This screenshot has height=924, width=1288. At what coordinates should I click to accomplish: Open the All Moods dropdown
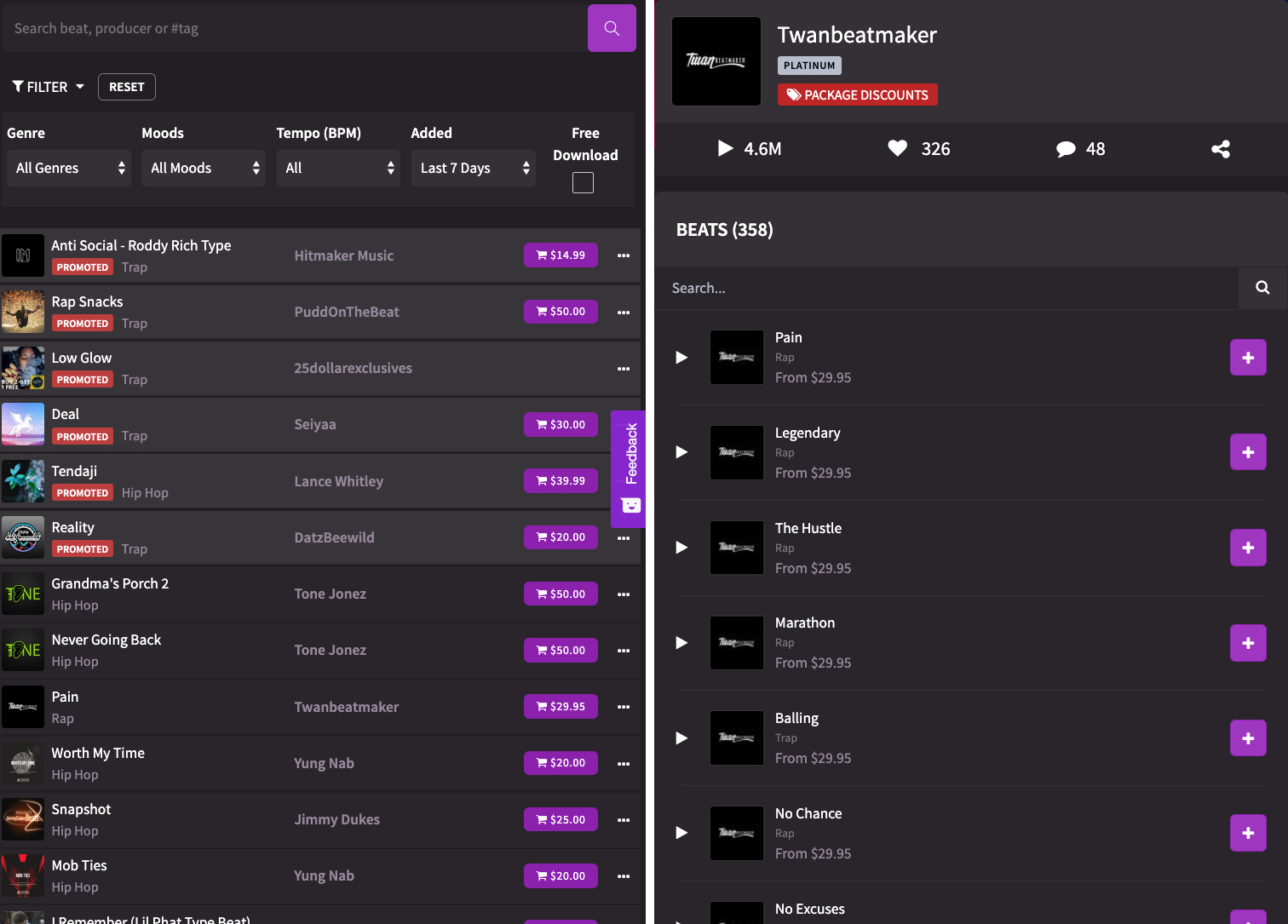pyautogui.click(x=204, y=168)
